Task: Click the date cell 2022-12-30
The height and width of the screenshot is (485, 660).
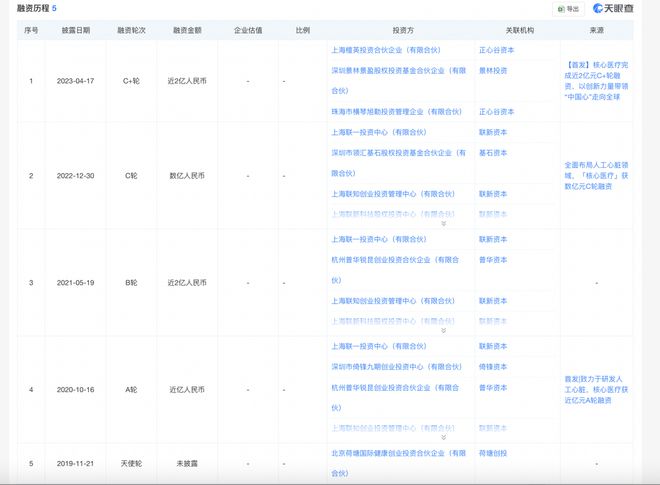Action: click(x=75, y=176)
